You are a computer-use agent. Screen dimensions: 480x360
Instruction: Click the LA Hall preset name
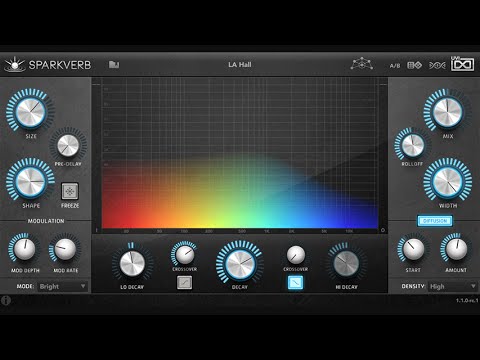240,65
